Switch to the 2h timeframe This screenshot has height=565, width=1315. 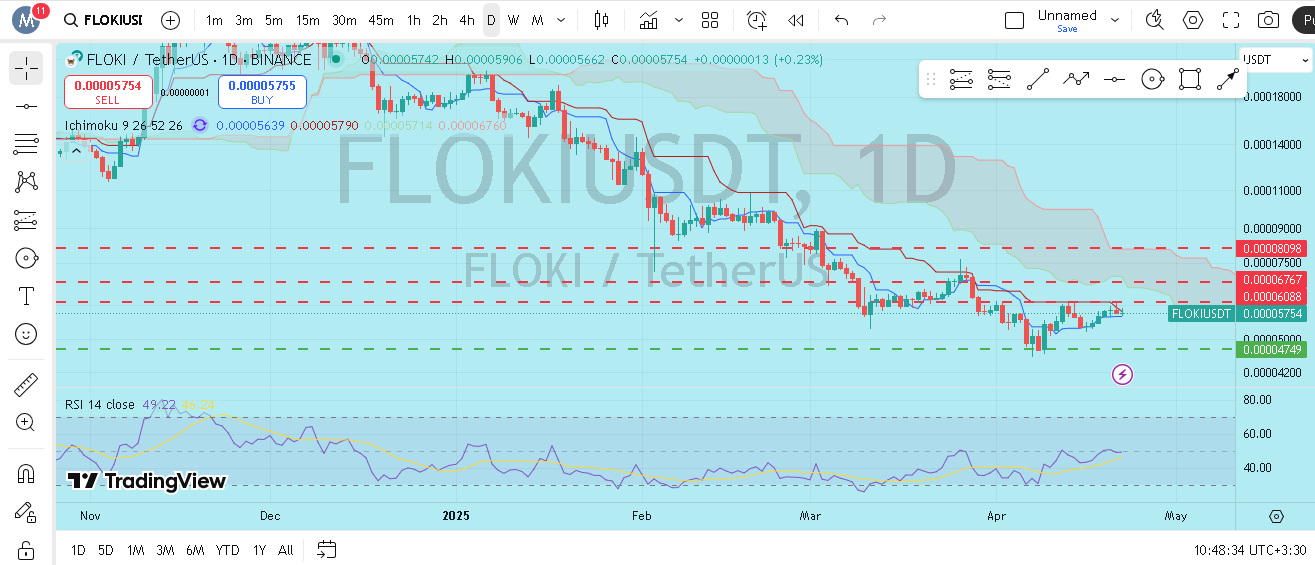coord(440,20)
